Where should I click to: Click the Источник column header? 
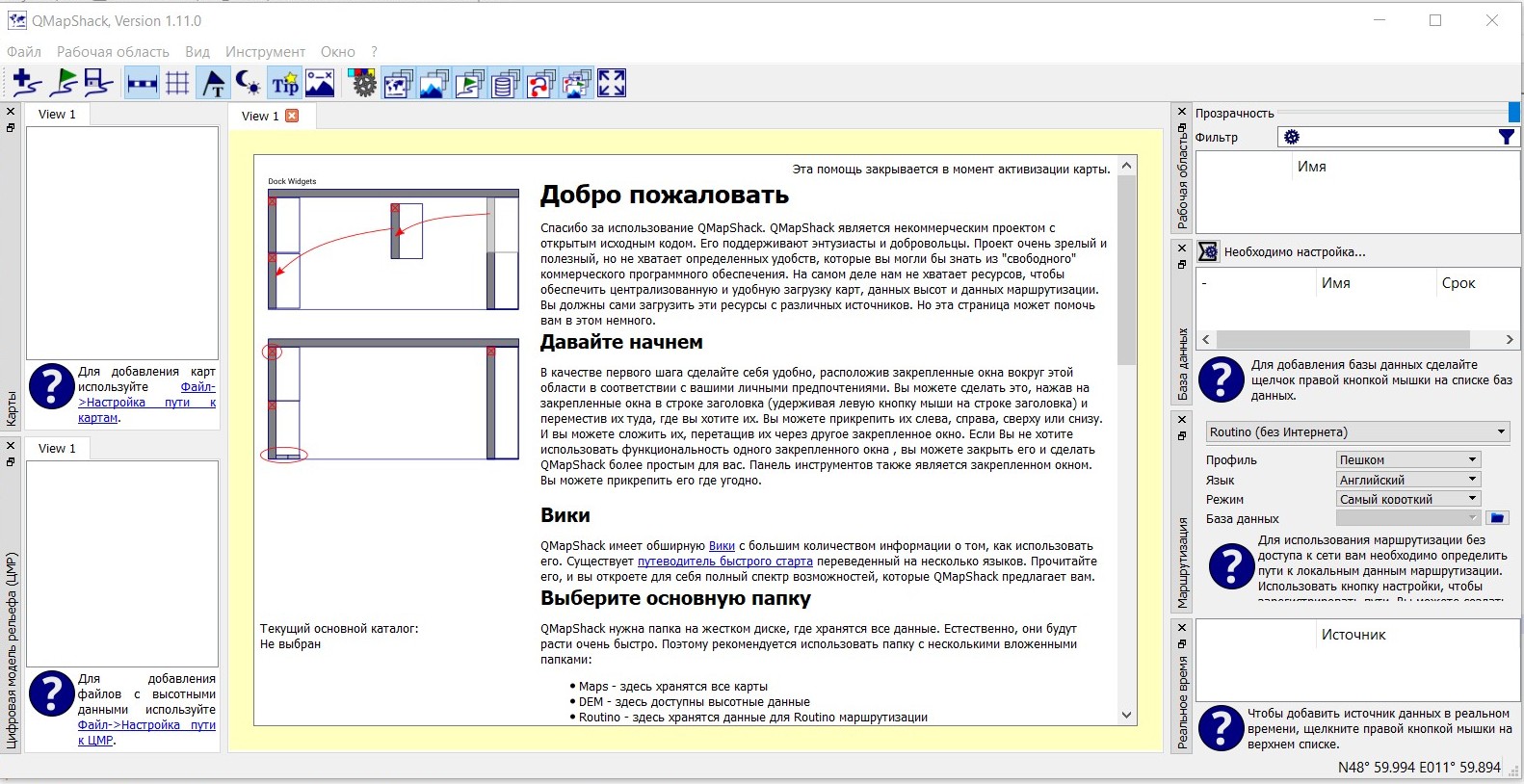tap(1353, 635)
